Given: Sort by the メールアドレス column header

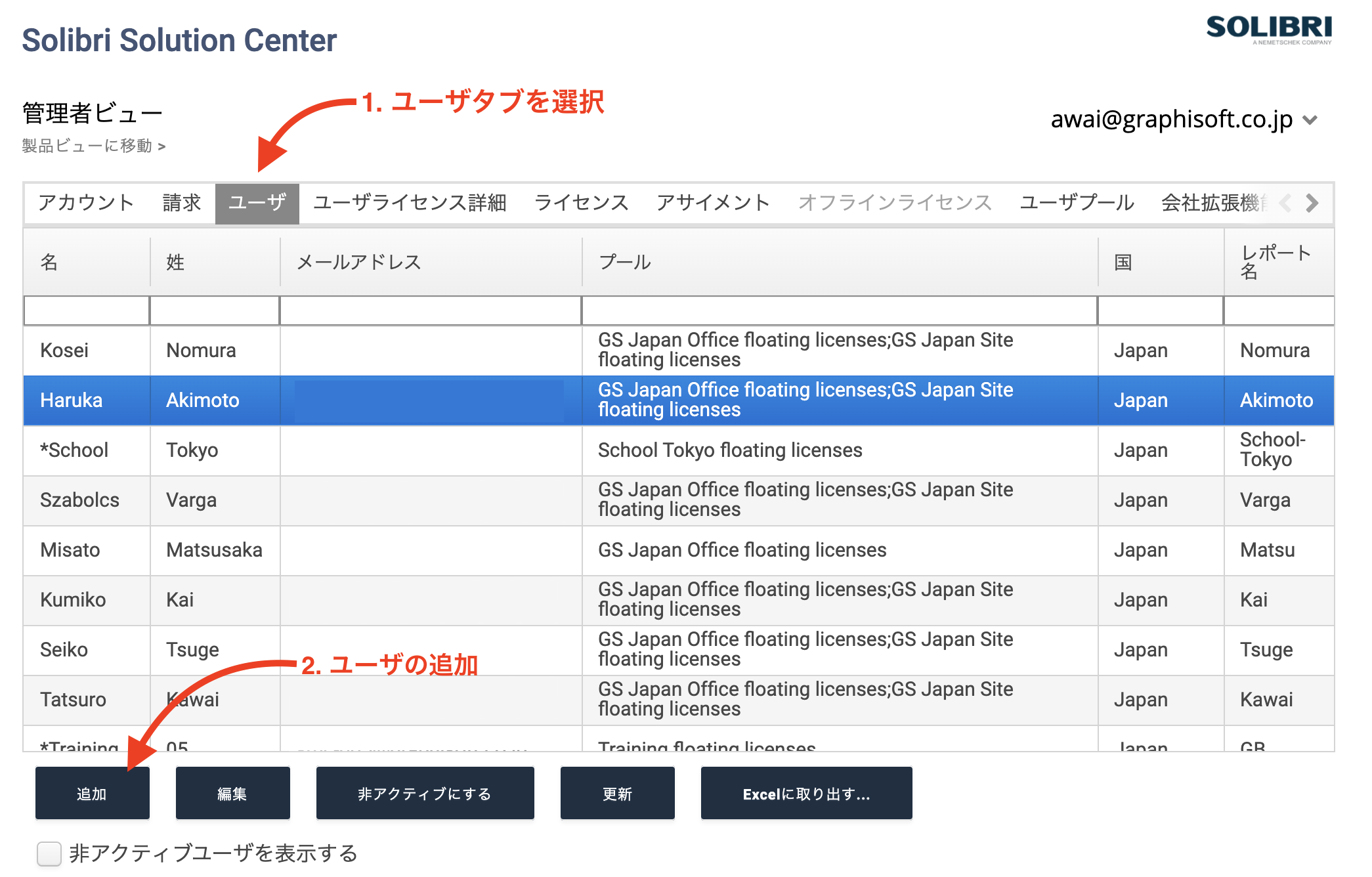Looking at the screenshot, I should (431, 262).
